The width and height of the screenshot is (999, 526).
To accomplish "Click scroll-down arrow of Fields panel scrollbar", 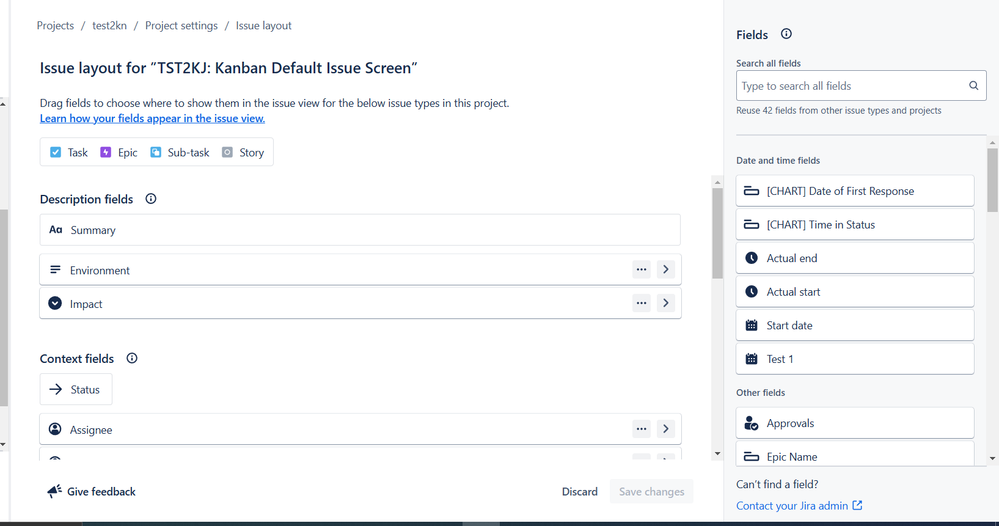I will [993, 458].
